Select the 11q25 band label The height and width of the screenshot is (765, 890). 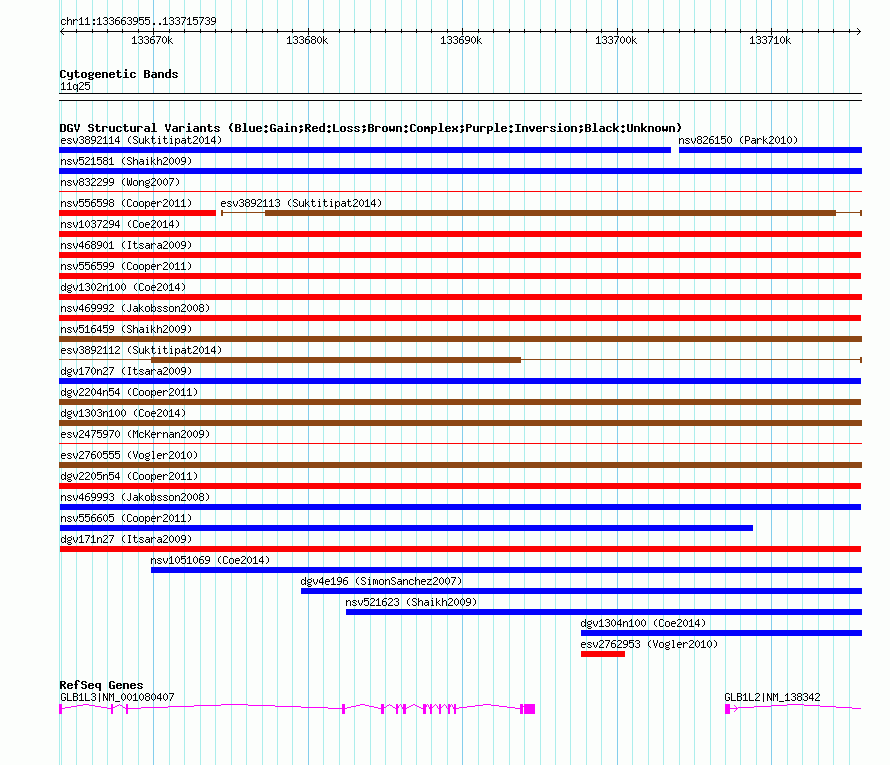click(x=75, y=86)
